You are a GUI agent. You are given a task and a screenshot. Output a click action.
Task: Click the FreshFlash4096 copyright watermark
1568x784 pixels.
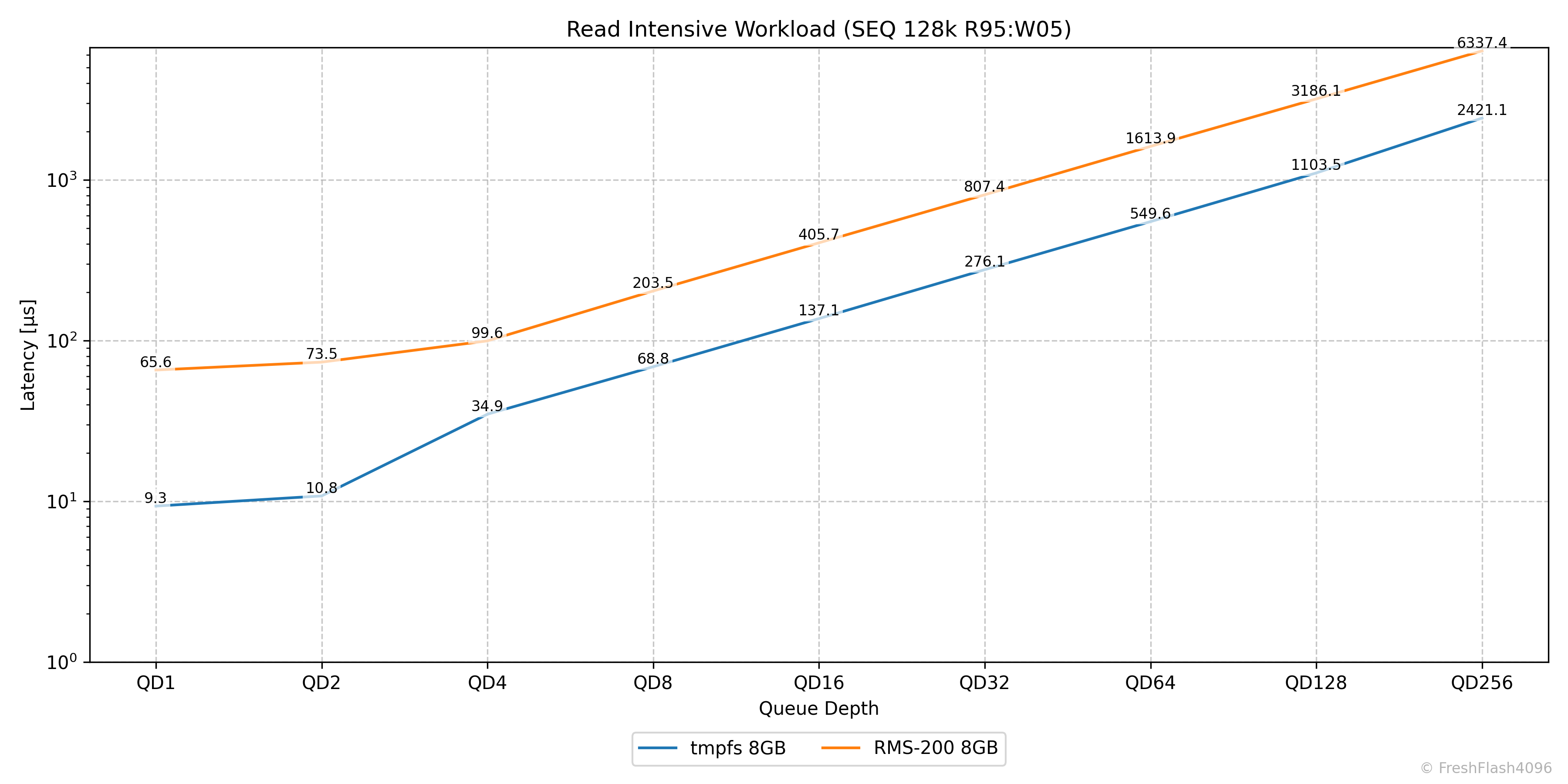coord(1486,768)
